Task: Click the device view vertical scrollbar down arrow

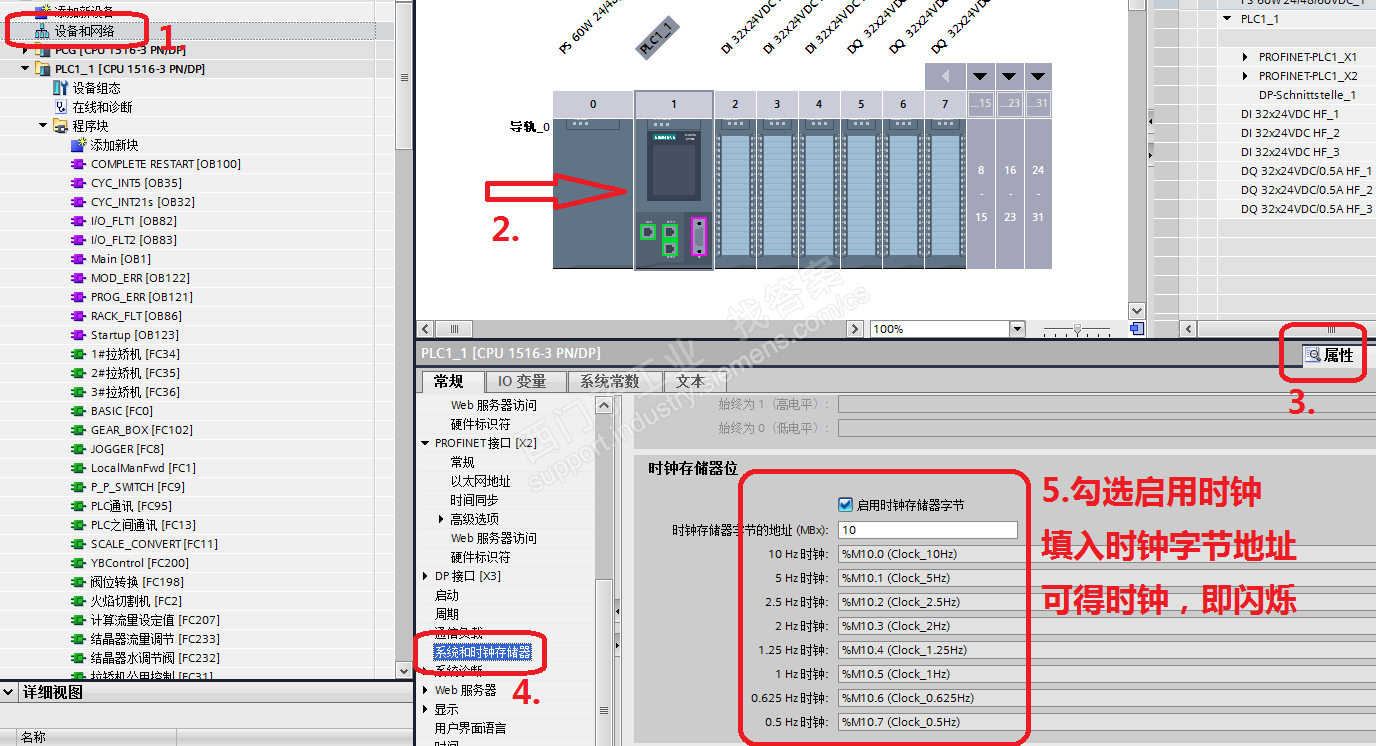Action: click(x=1136, y=311)
